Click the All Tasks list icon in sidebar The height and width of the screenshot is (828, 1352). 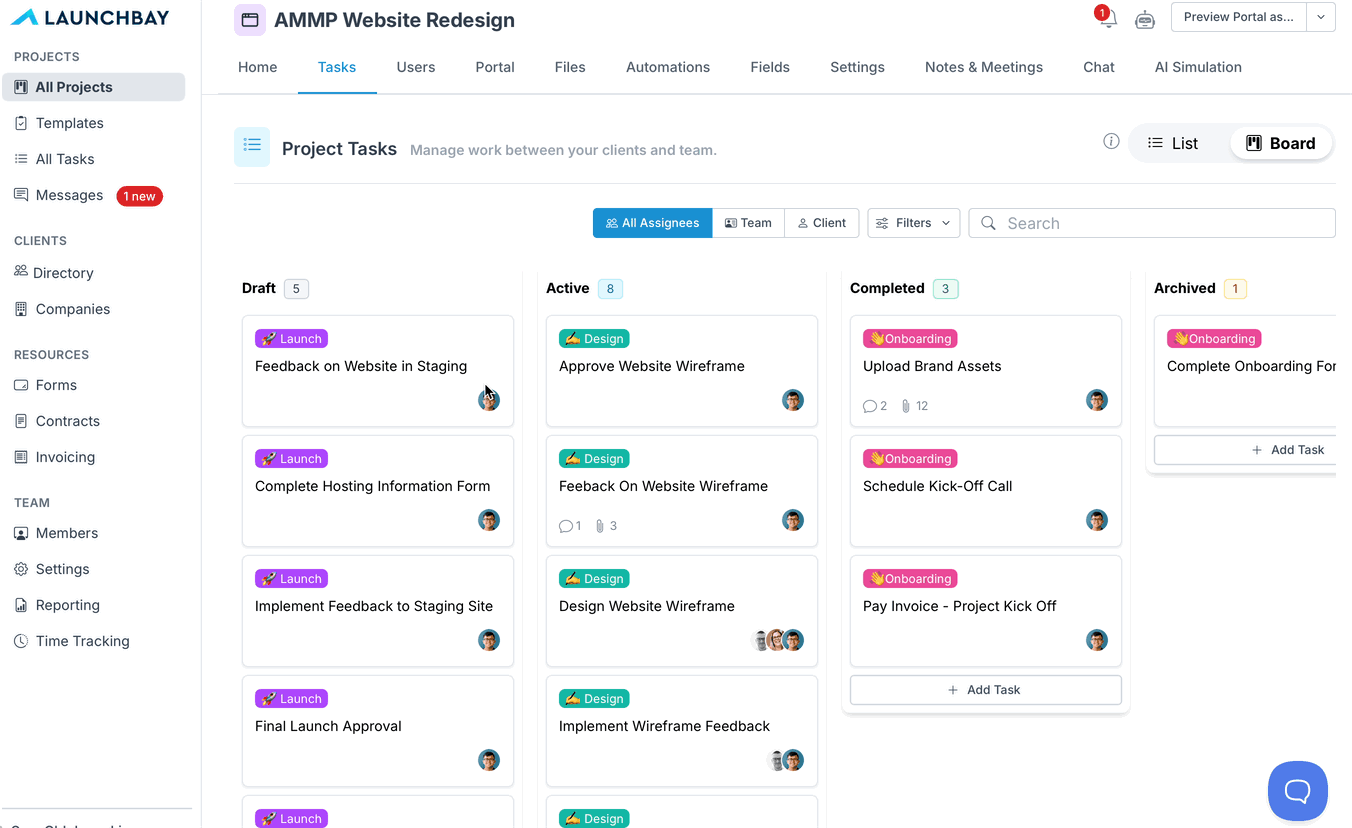pos(21,159)
